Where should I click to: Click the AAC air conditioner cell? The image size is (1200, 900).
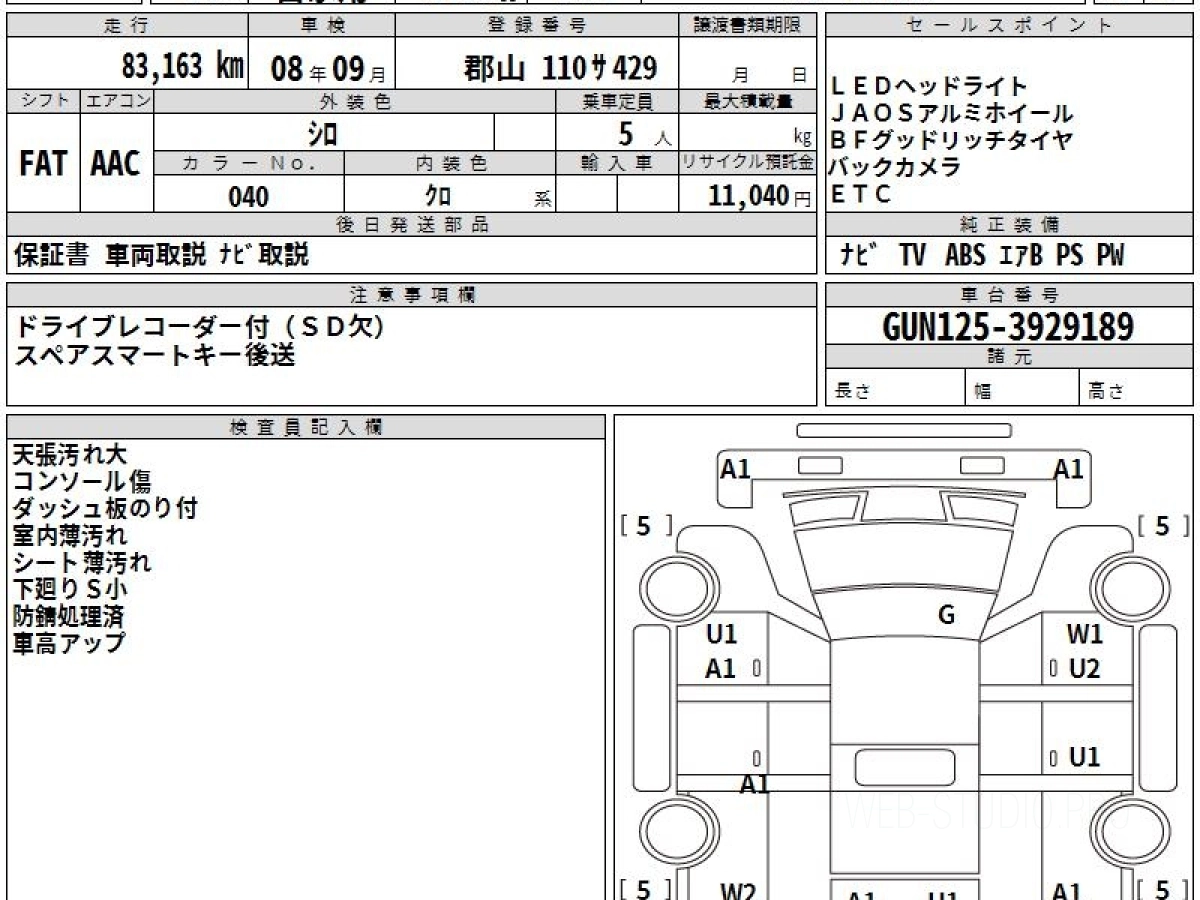point(116,164)
